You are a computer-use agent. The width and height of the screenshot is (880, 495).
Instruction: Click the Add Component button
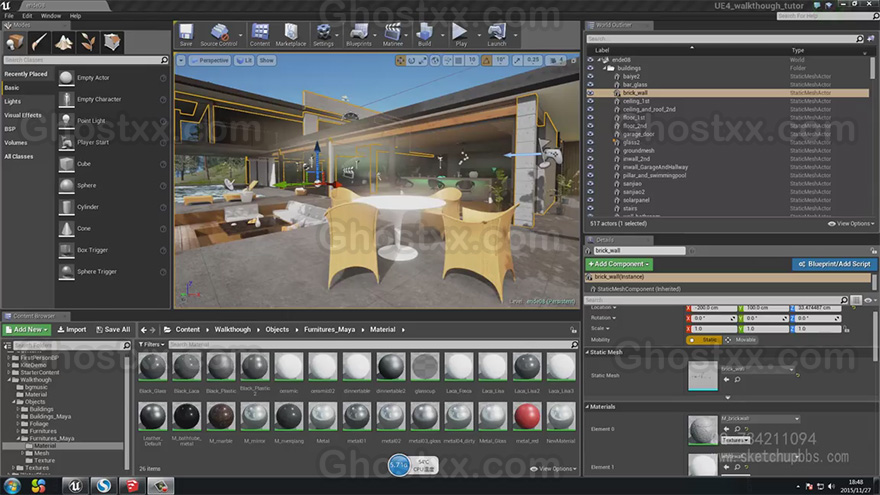pos(618,264)
